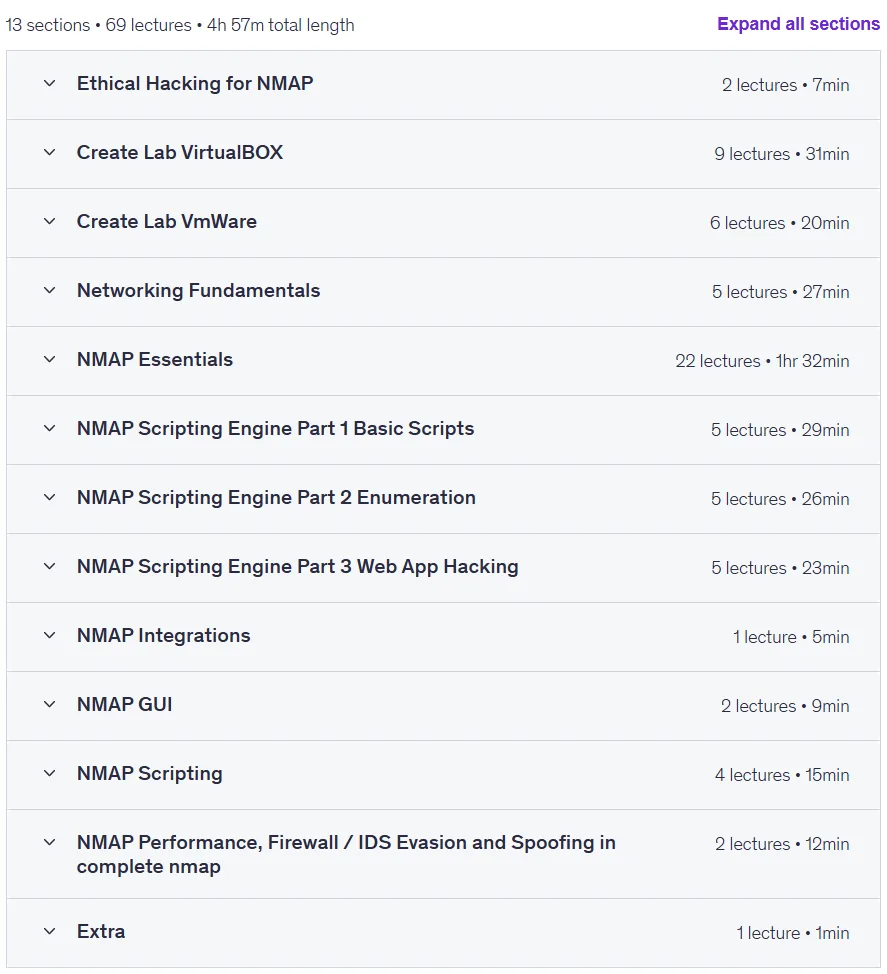The height and width of the screenshot is (974, 887).
Task: Open NMAP Essentials chevron
Action: (50, 359)
